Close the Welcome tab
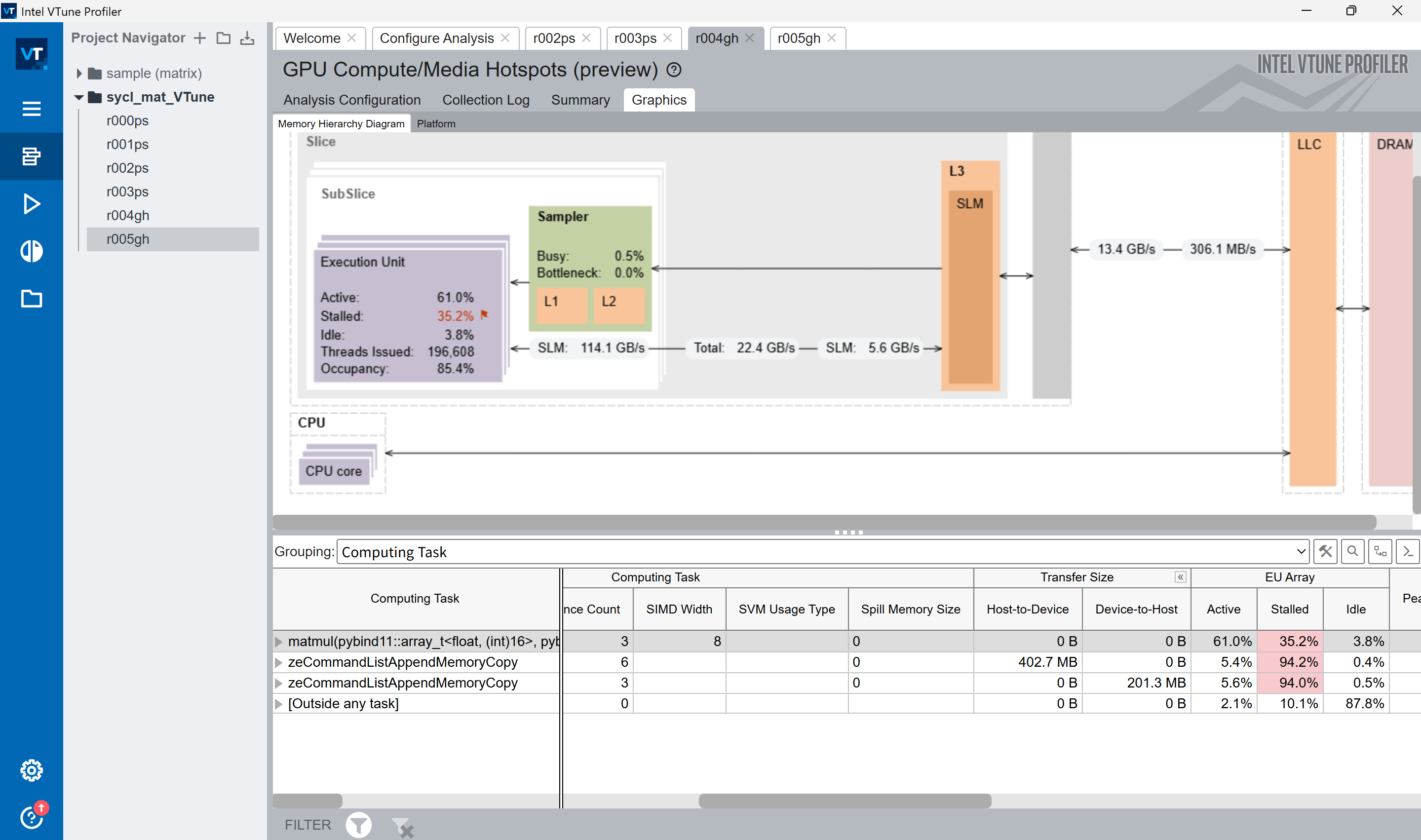Viewport: 1421px width, 840px height. [x=351, y=38]
